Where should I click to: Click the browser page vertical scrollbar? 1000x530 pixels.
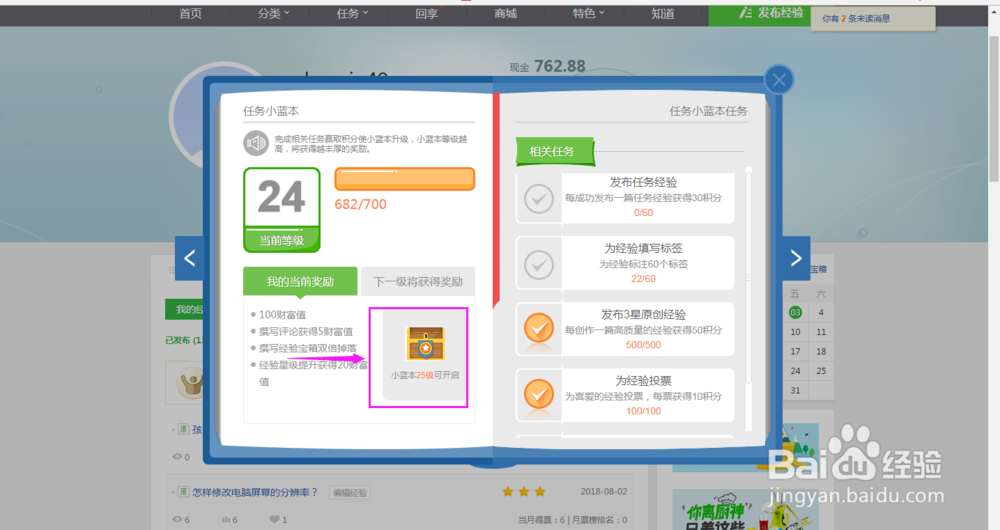pyautogui.click(x=994, y=108)
